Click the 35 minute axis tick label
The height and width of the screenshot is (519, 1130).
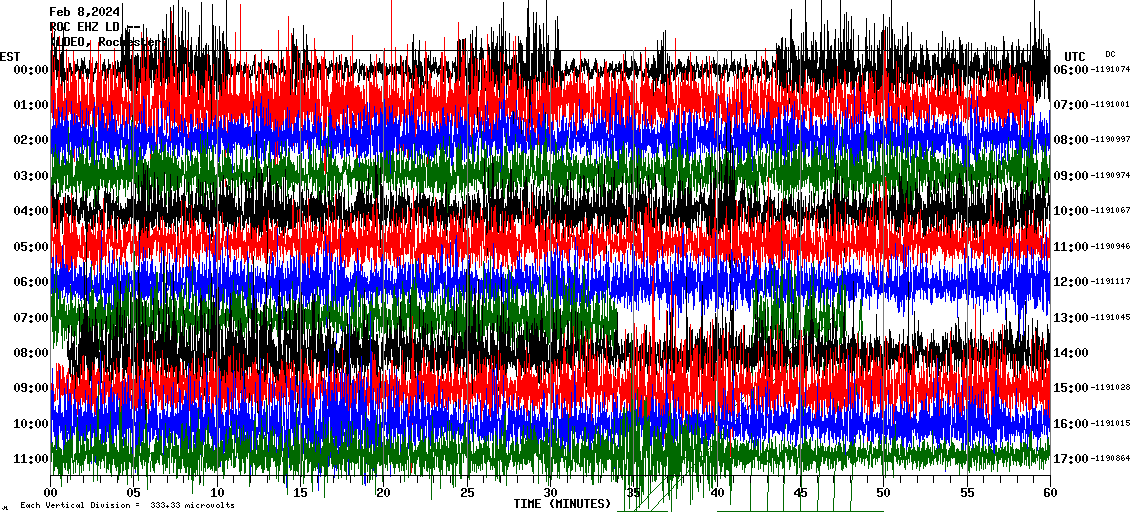(x=633, y=493)
